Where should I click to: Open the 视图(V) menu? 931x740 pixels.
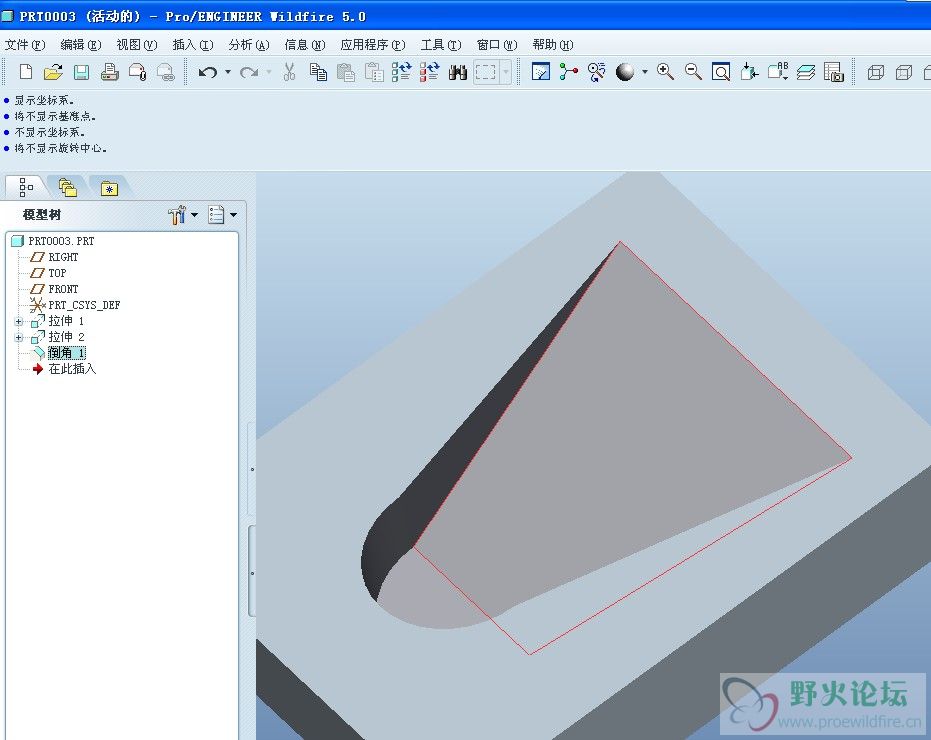137,45
